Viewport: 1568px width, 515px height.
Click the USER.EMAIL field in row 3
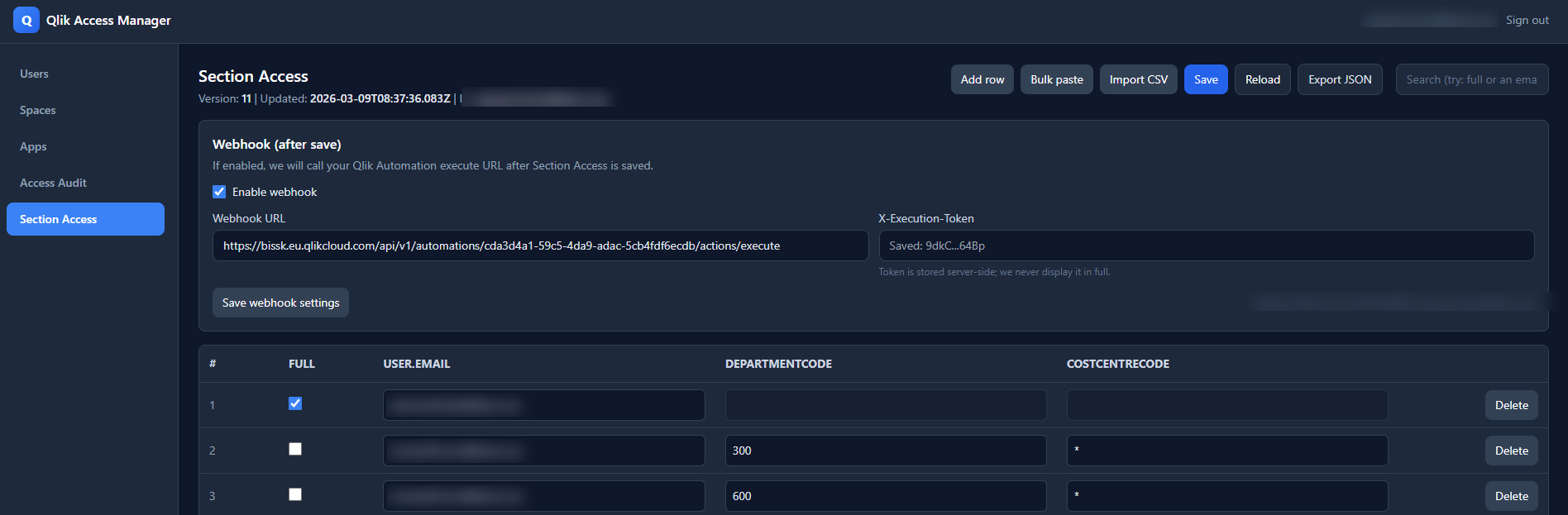pos(544,496)
